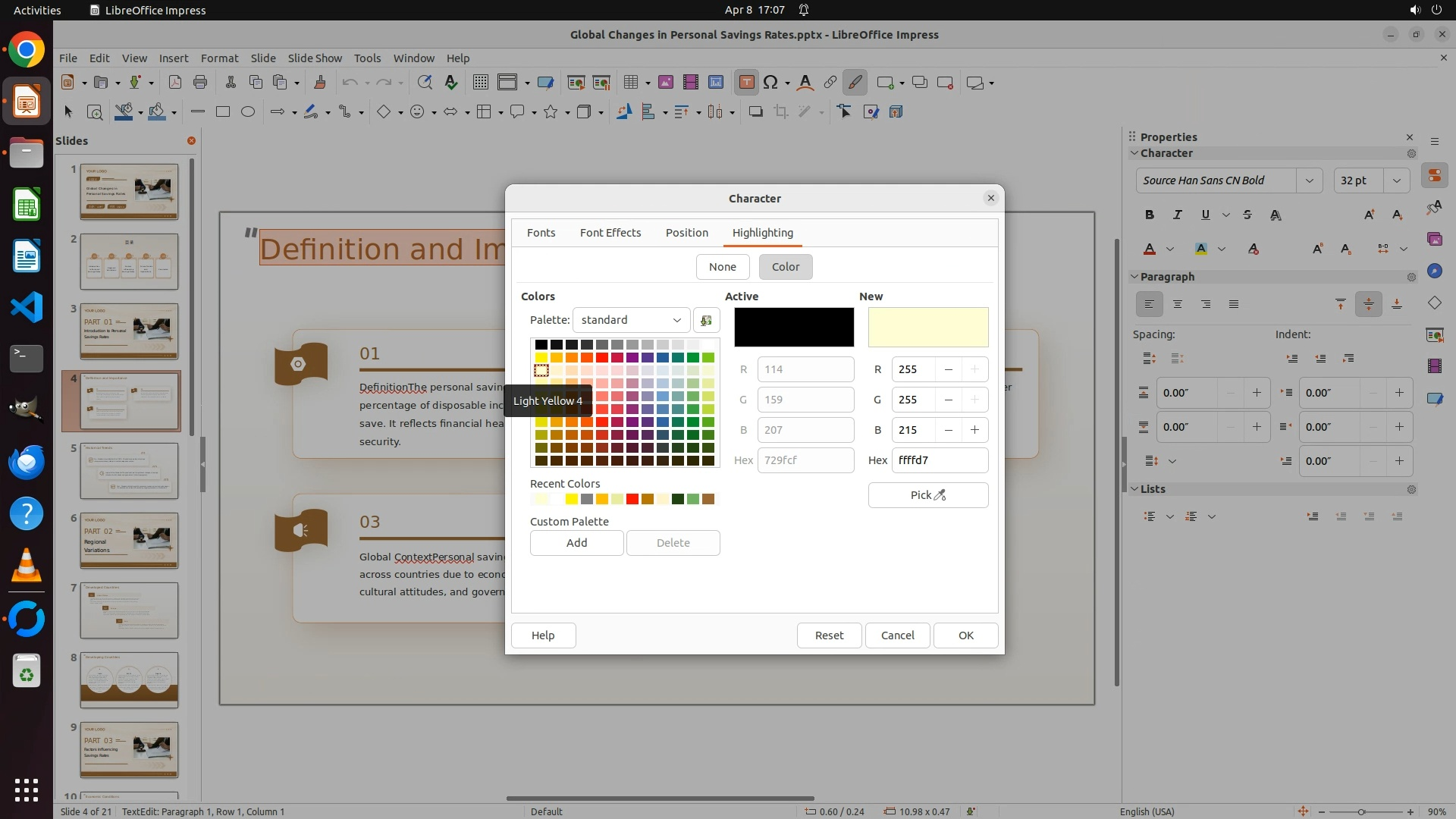1456x819 pixels.
Task: Click the Pick color eyedropper button
Action: (927, 495)
